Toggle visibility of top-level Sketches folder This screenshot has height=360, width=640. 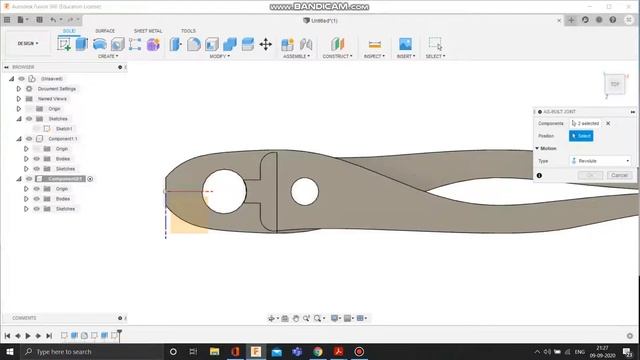coord(29,119)
